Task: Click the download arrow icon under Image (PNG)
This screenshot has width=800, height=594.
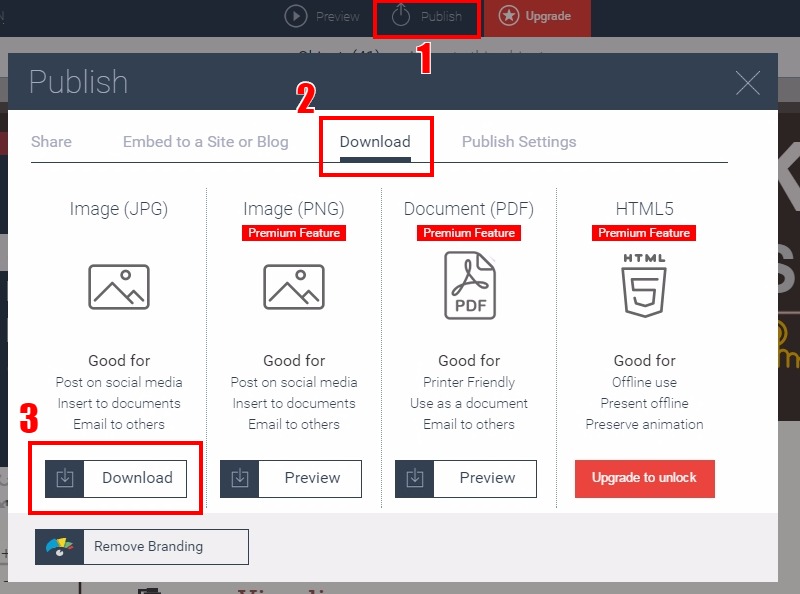Action: 240,479
